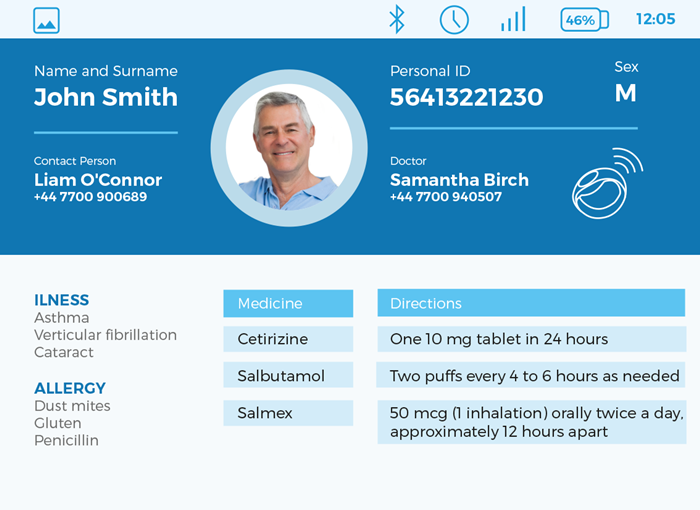Click doctor name Samantha Birch
The image size is (700, 510).
coord(459,180)
